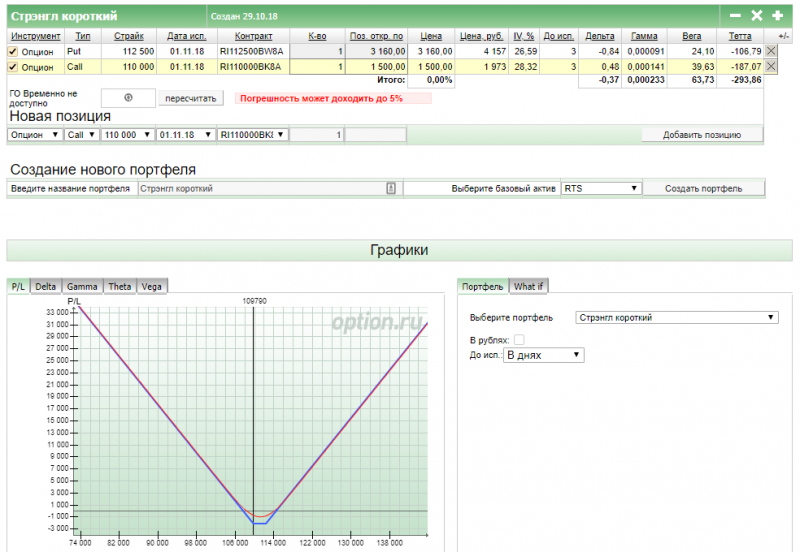Click the 109790 price marker on chart
Image resolution: width=800 pixels, height=552 pixels.
pos(254,301)
